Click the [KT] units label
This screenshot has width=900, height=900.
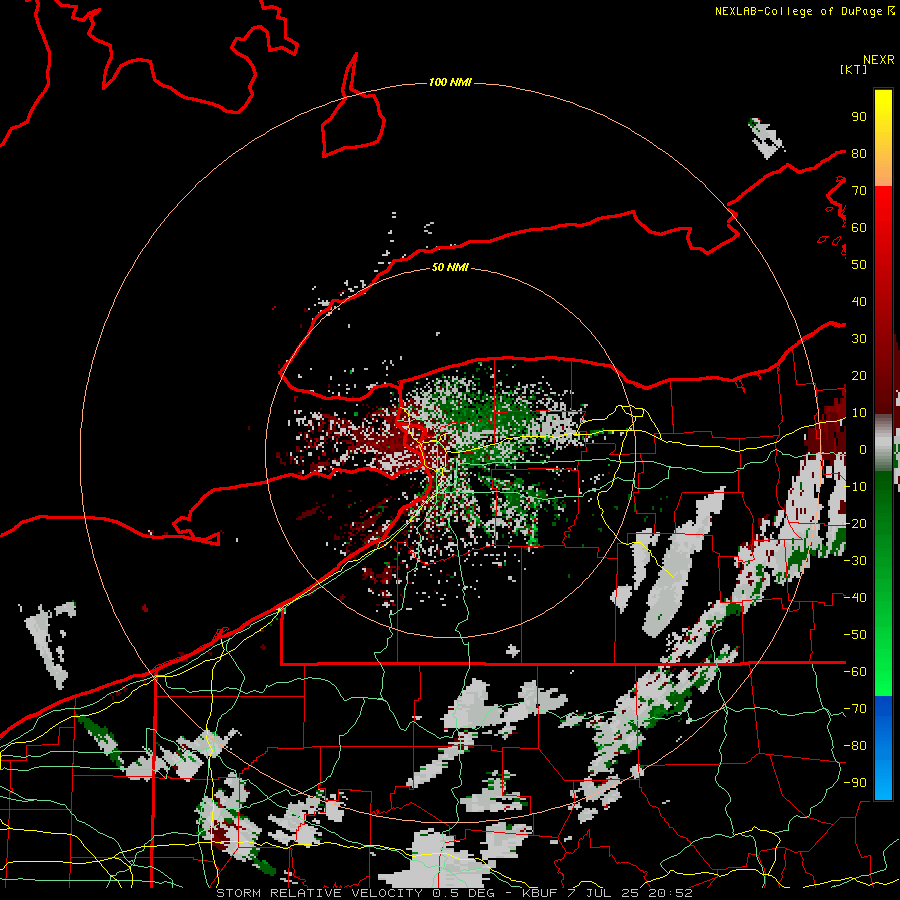pos(853,69)
